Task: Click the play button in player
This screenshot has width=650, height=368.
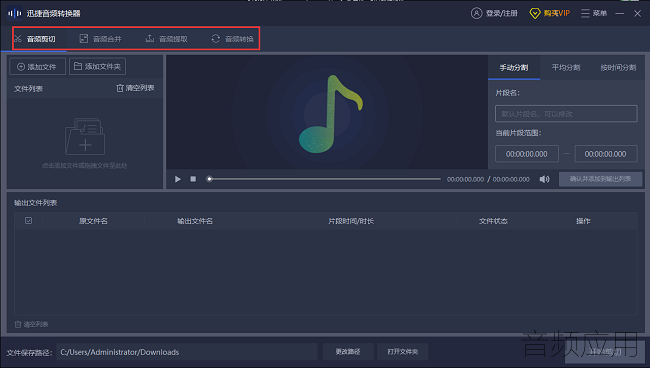Action: (178, 179)
